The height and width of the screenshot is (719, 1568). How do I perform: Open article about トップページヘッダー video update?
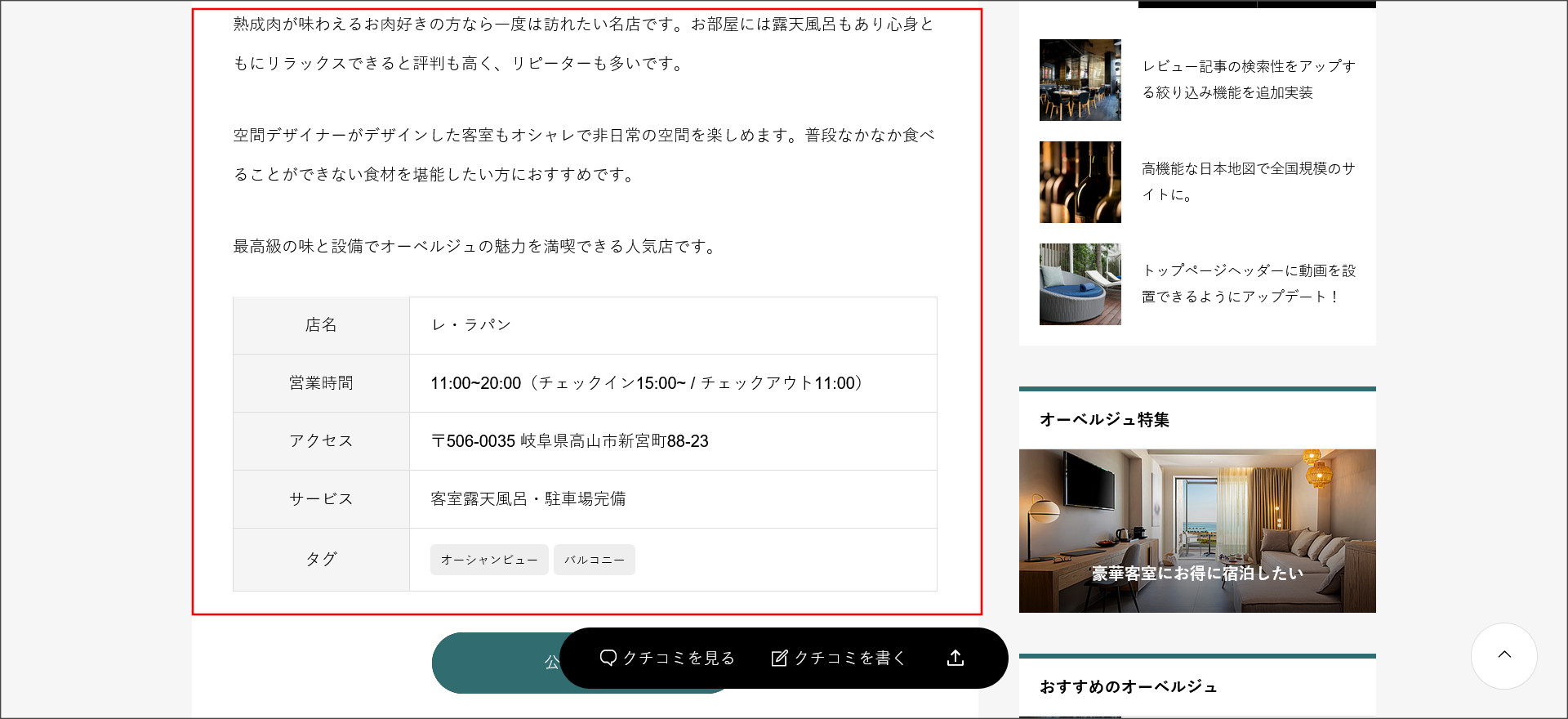pos(1248,284)
